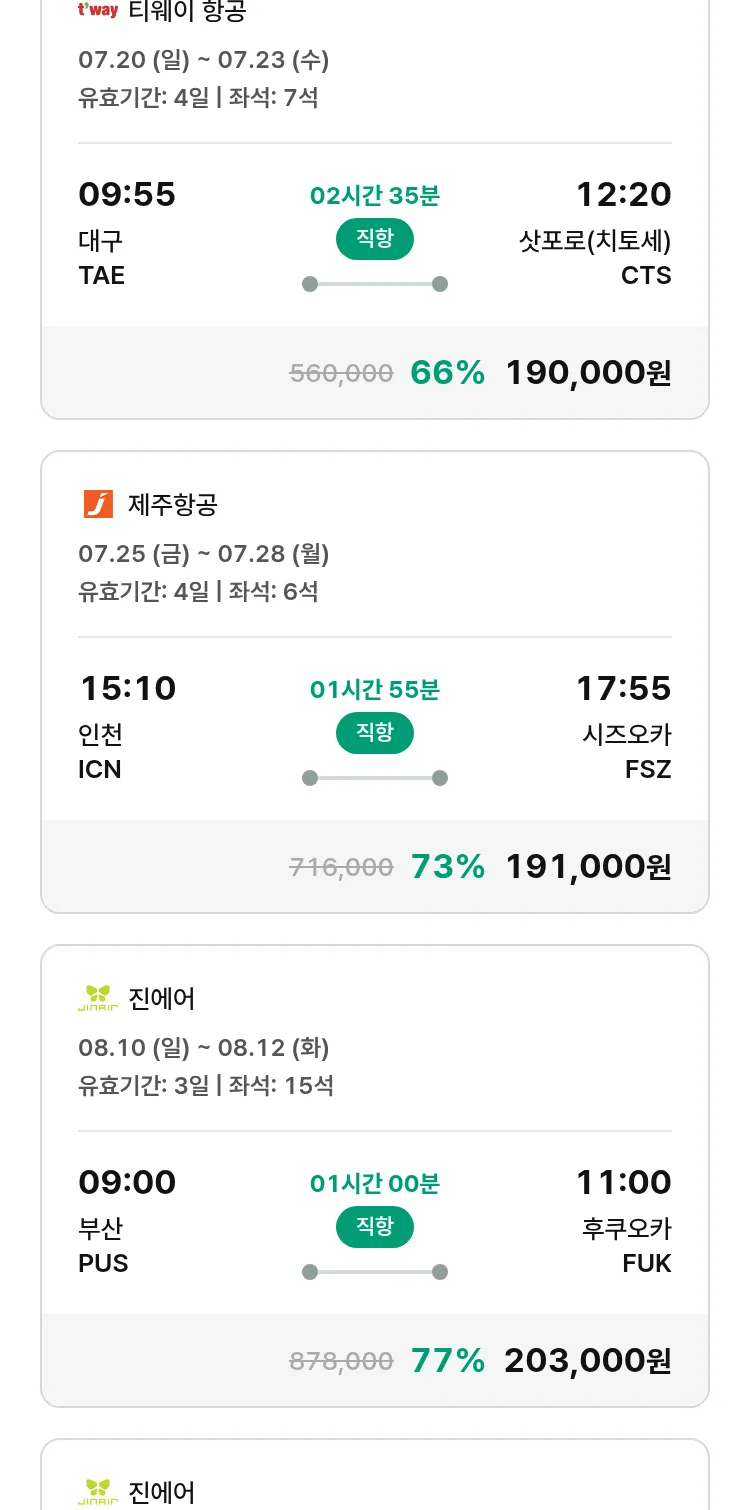Select the 직항 badge on Busan–Fukuoka flight

(x=375, y=1227)
